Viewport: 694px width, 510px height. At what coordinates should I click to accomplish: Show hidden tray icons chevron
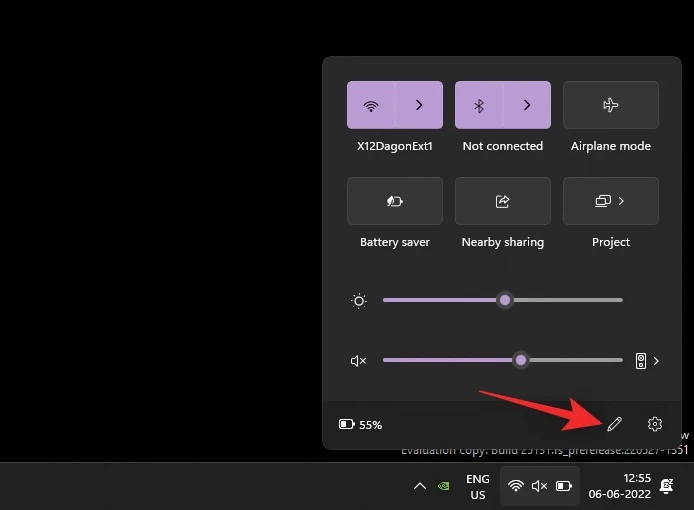click(x=420, y=486)
